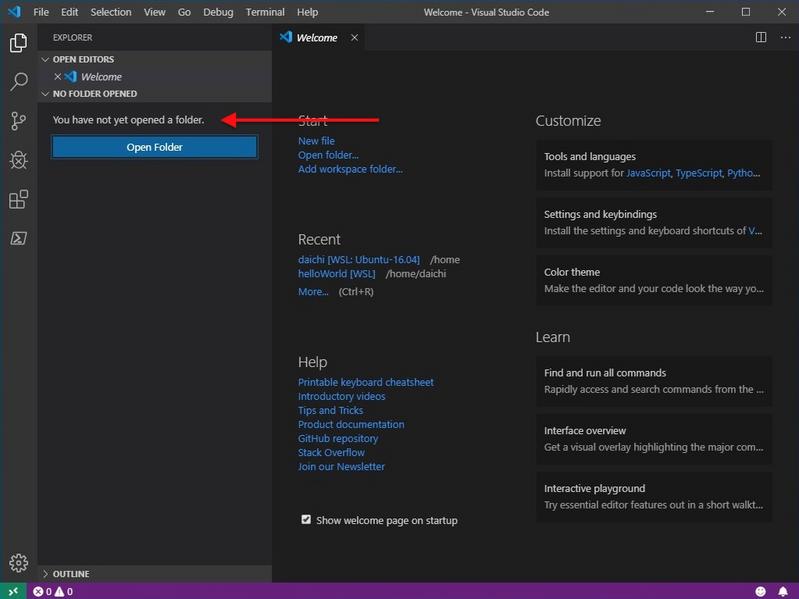The width and height of the screenshot is (799, 599).
Task: Select Welcome entry in Open Editors
Action: point(154,76)
